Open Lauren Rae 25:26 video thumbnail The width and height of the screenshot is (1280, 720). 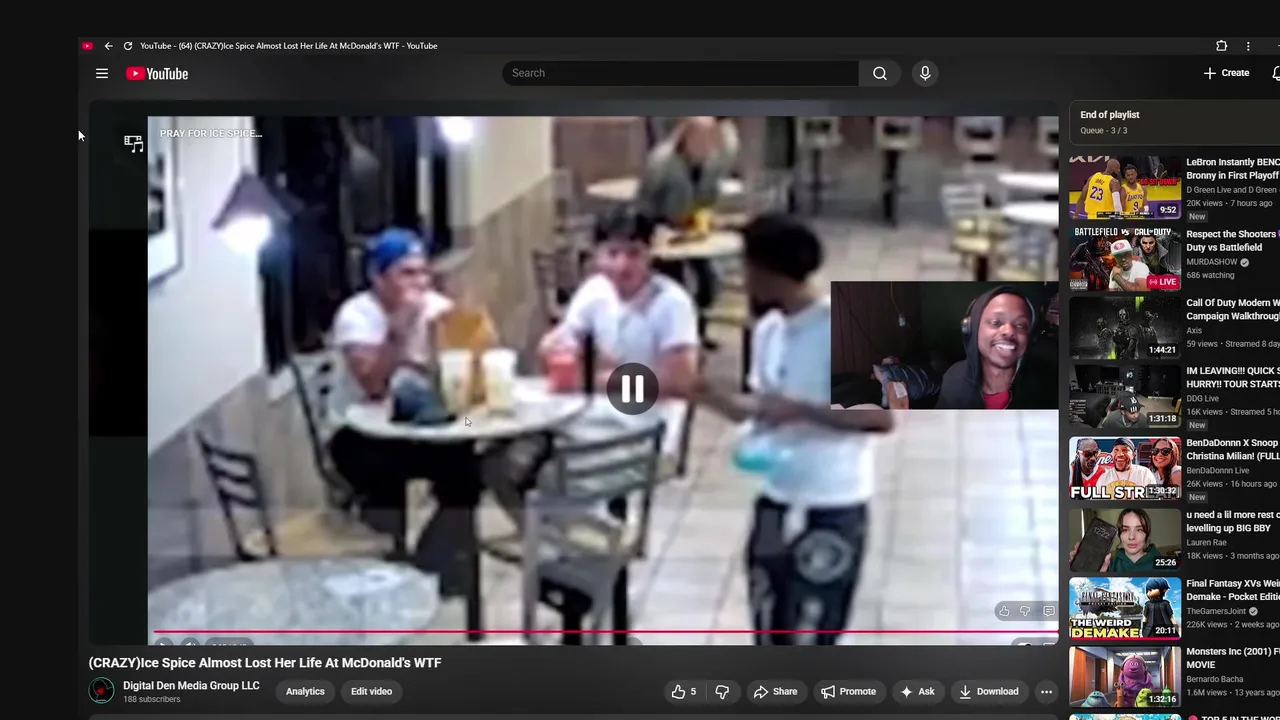(1125, 539)
